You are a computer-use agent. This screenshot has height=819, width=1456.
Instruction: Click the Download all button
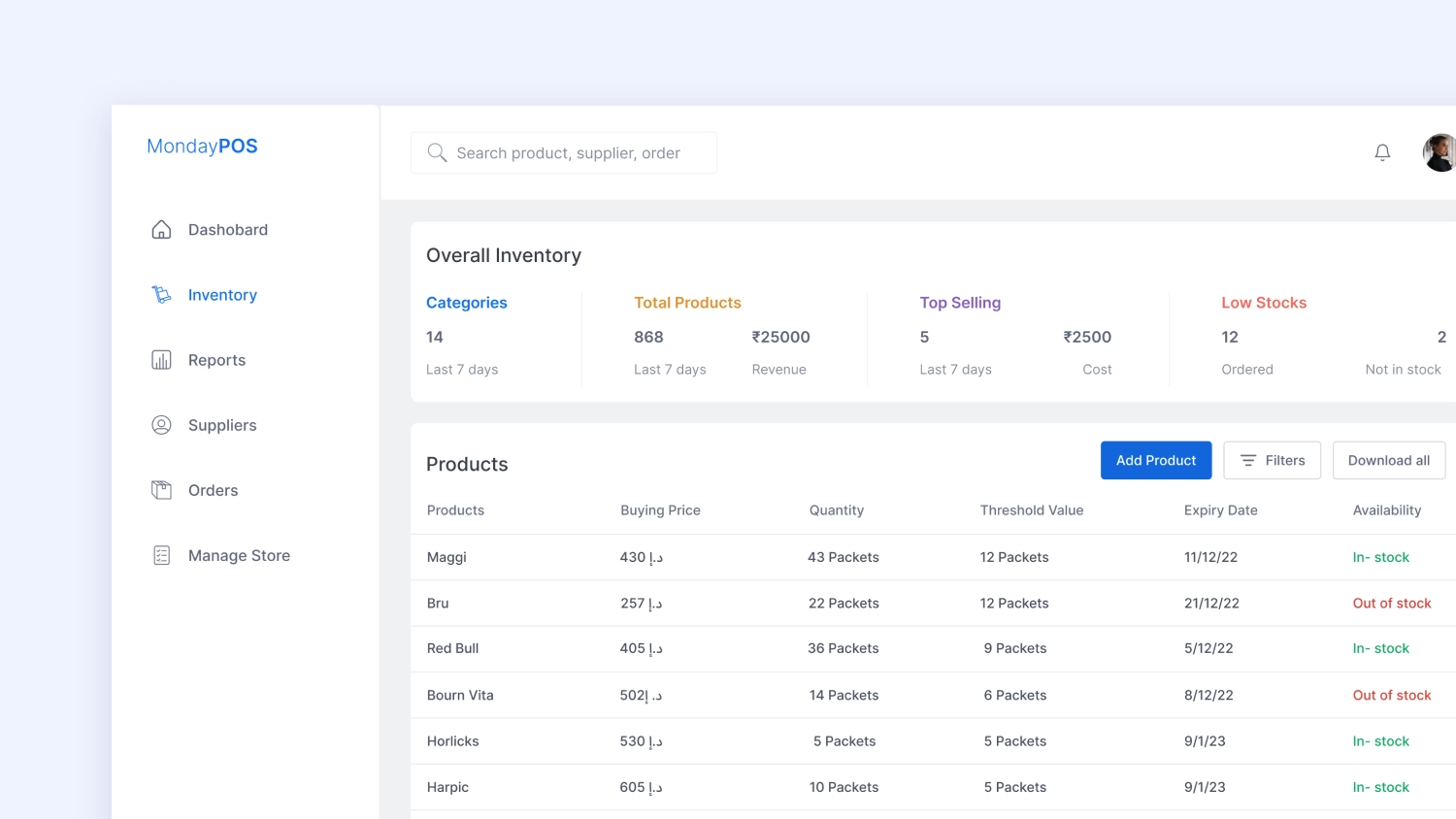1388,460
